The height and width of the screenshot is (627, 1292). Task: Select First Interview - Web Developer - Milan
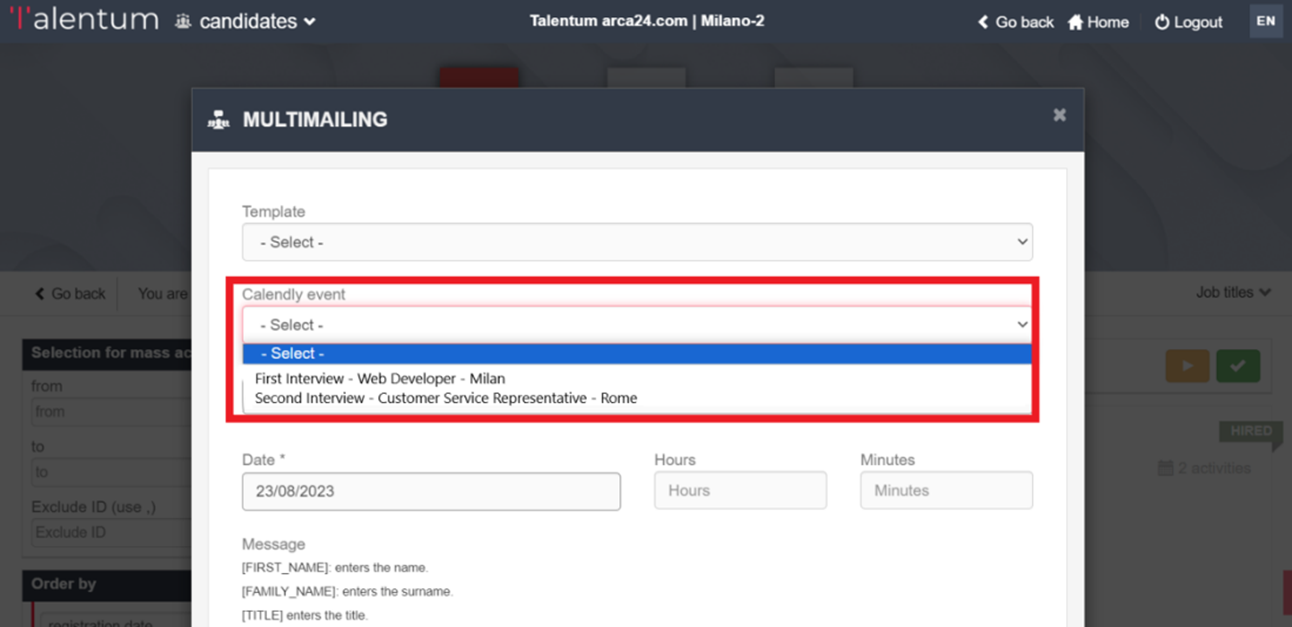click(x=380, y=379)
